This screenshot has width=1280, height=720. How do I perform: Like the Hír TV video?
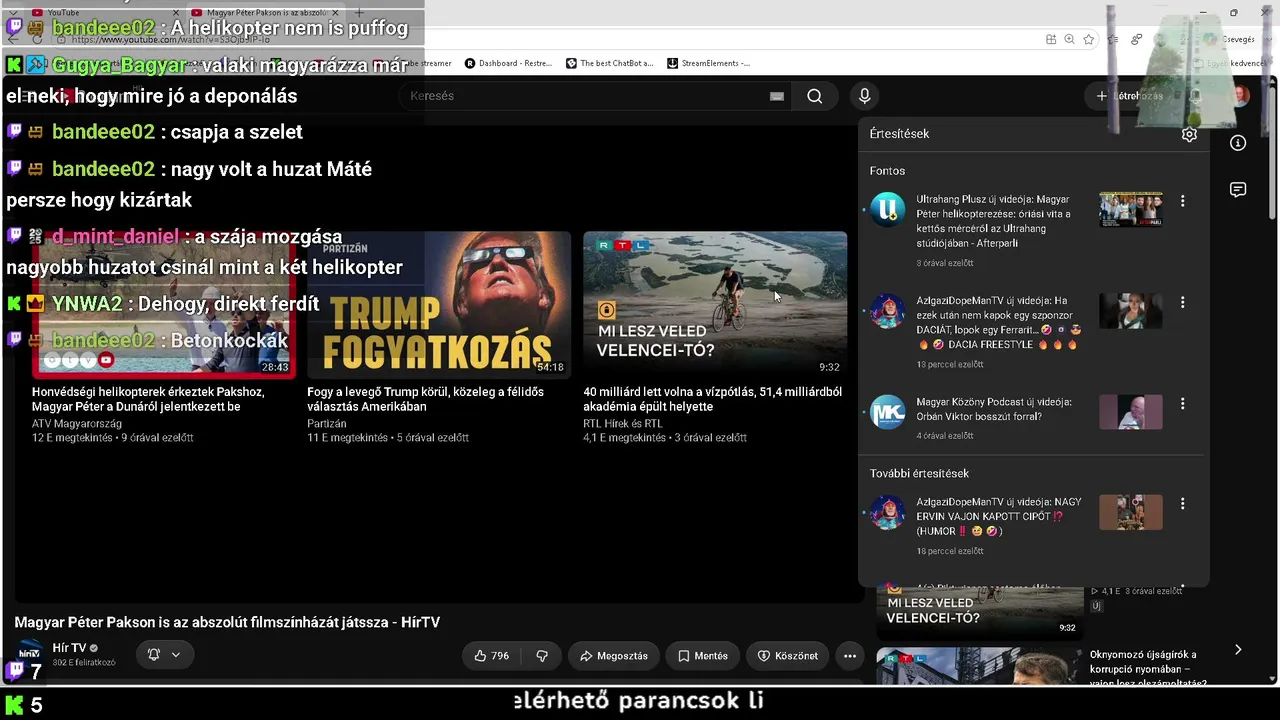pyautogui.click(x=492, y=656)
